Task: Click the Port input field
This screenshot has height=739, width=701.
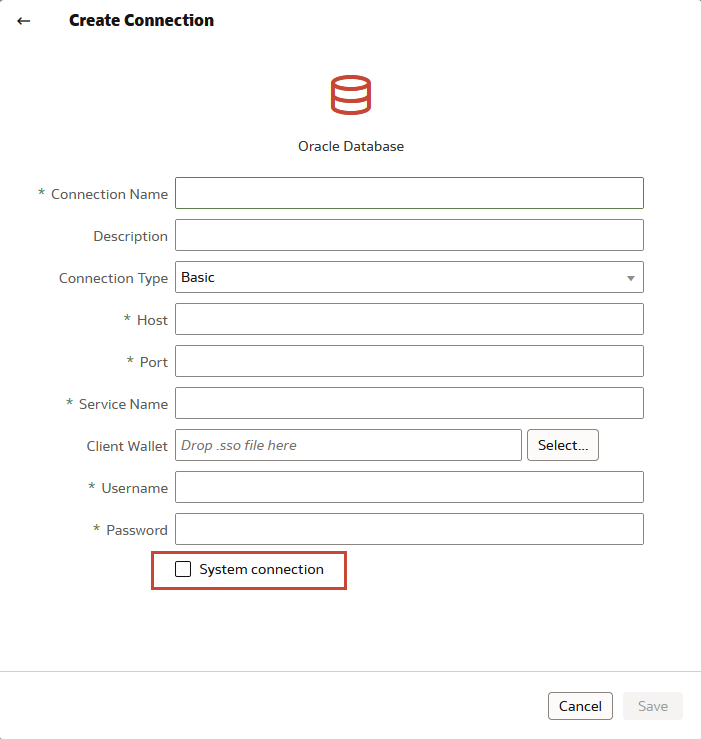Action: [409, 361]
